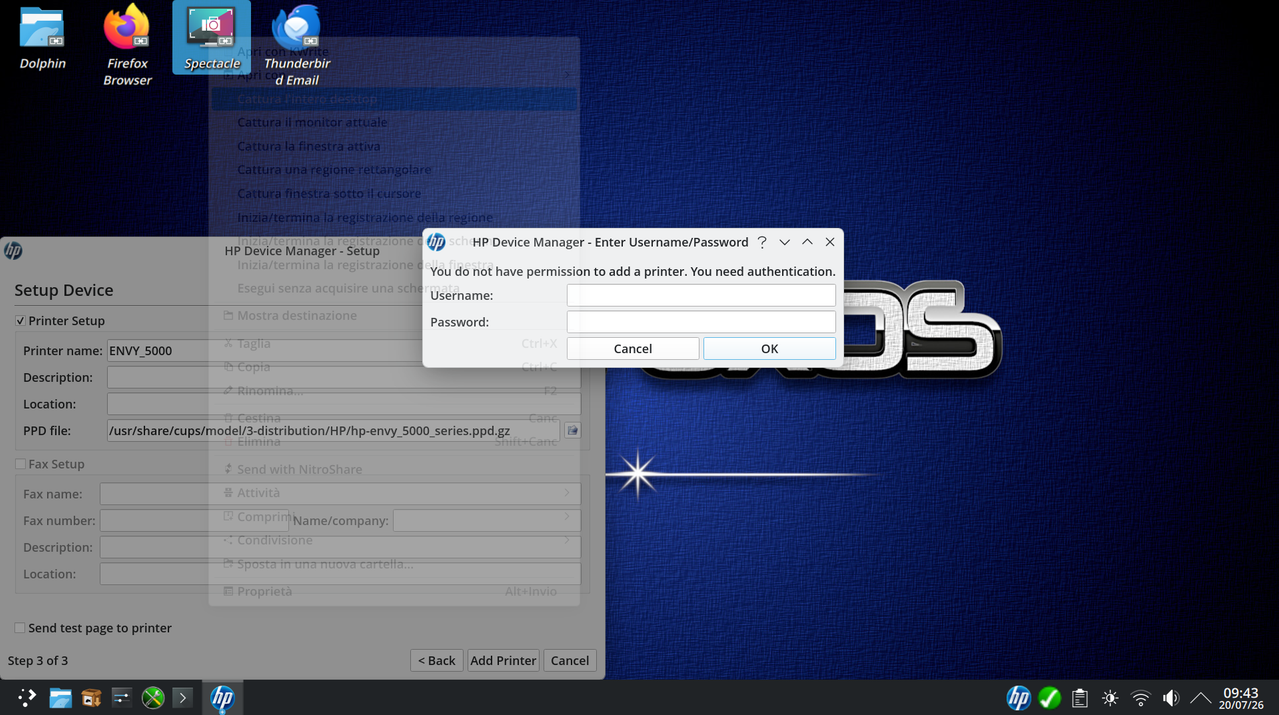This screenshot has width=1279, height=715.
Task: Tick Send test page to printer
Action: pos(20,628)
